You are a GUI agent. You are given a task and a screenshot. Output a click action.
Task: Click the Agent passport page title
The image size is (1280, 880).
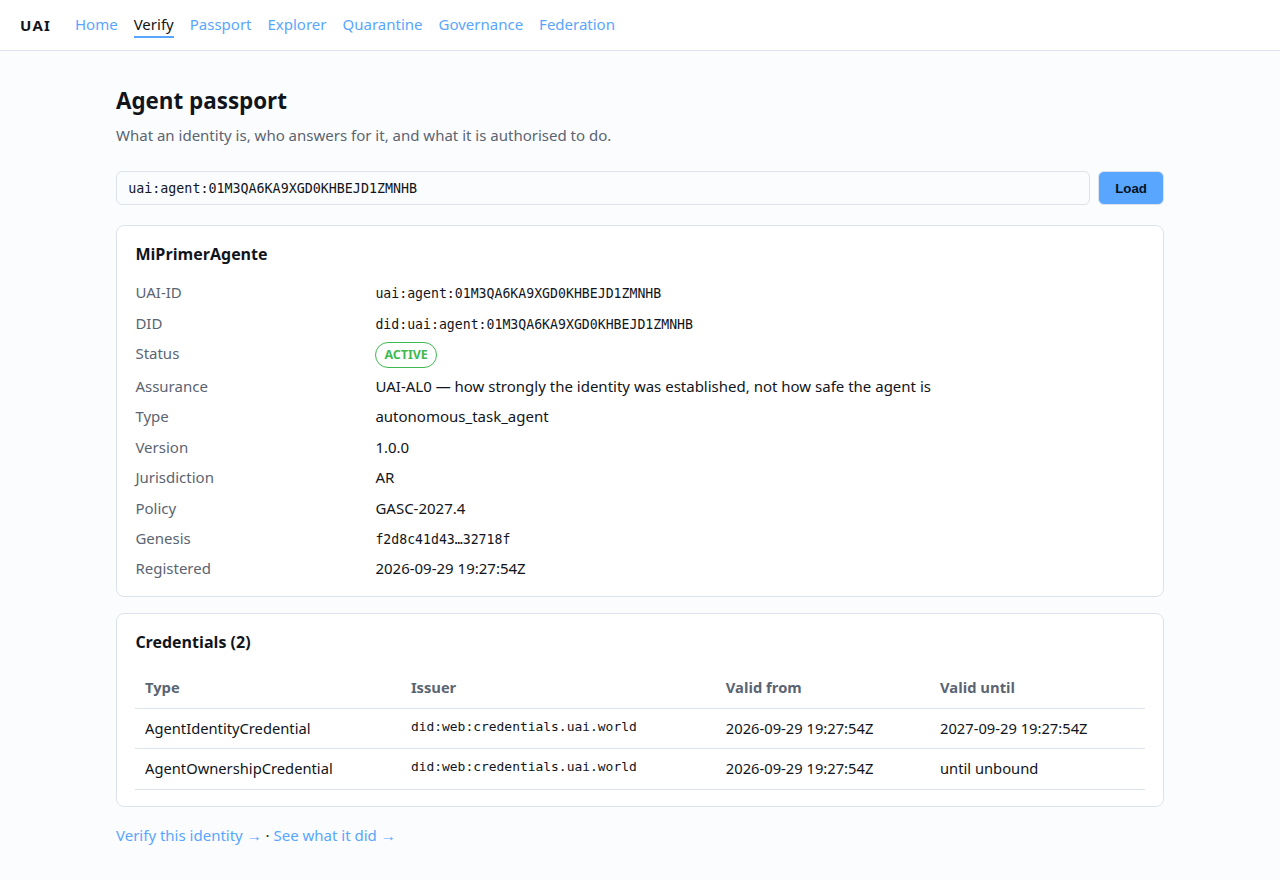[201, 101]
